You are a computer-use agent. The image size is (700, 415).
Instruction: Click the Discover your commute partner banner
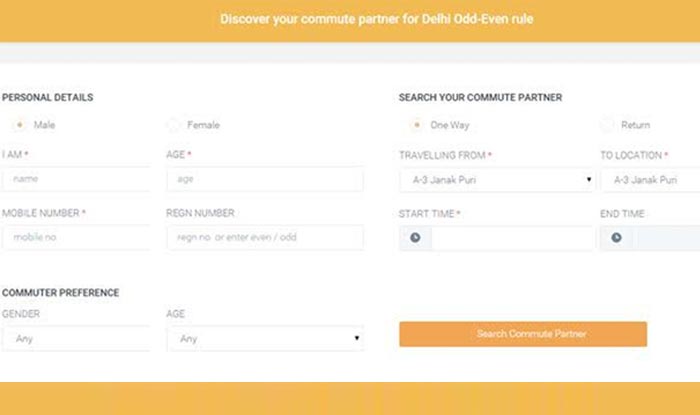click(x=377, y=19)
